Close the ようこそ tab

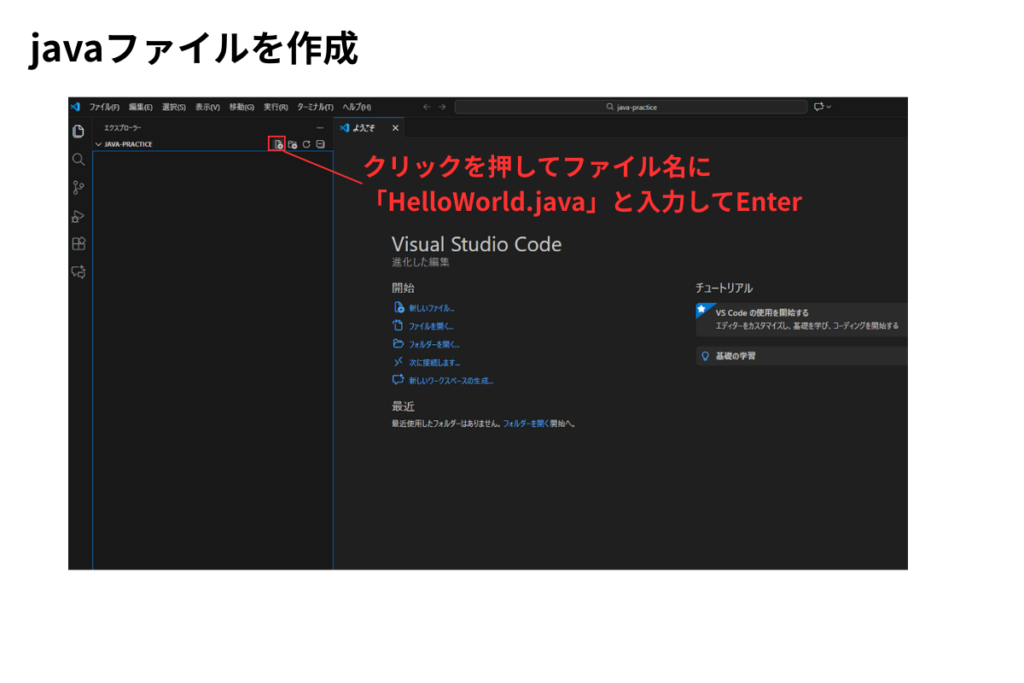click(x=395, y=128)
